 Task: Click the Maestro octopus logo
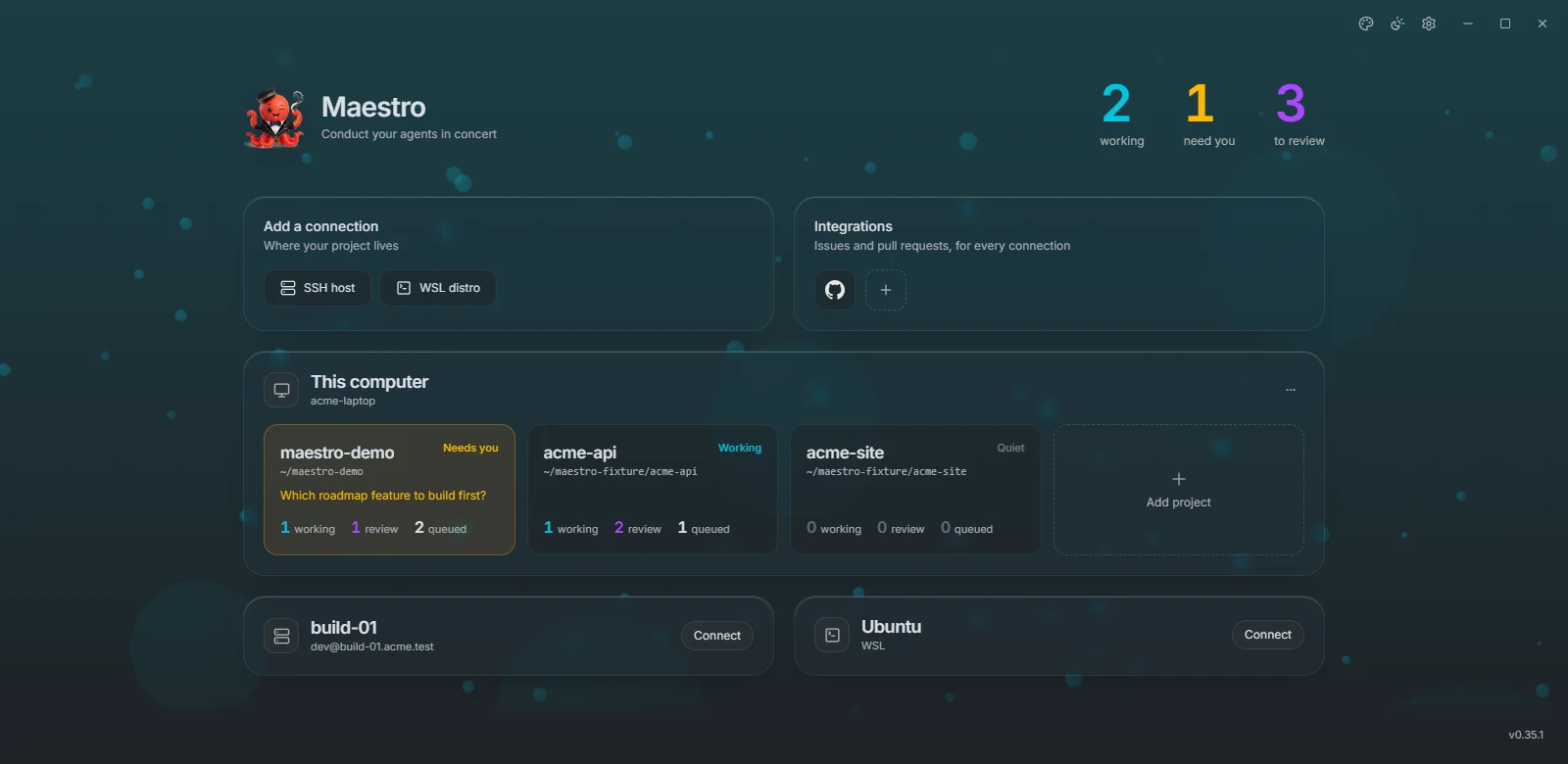(x=274, y=119)
